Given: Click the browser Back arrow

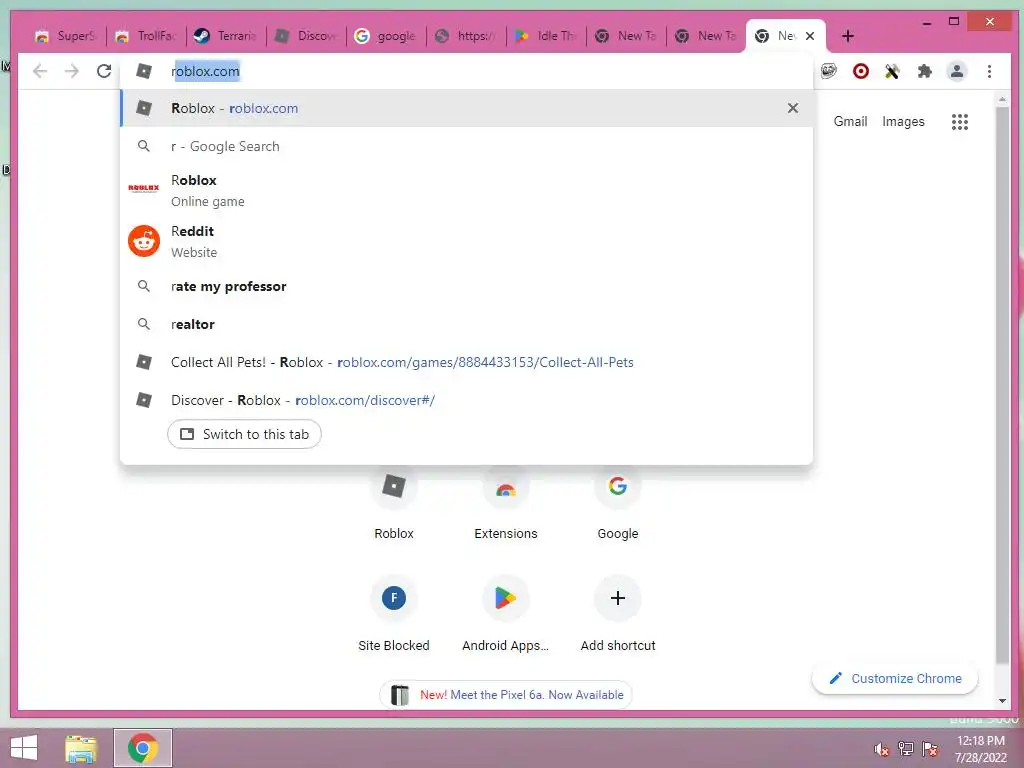Looking at the screenshot, I should pos(40,71).
